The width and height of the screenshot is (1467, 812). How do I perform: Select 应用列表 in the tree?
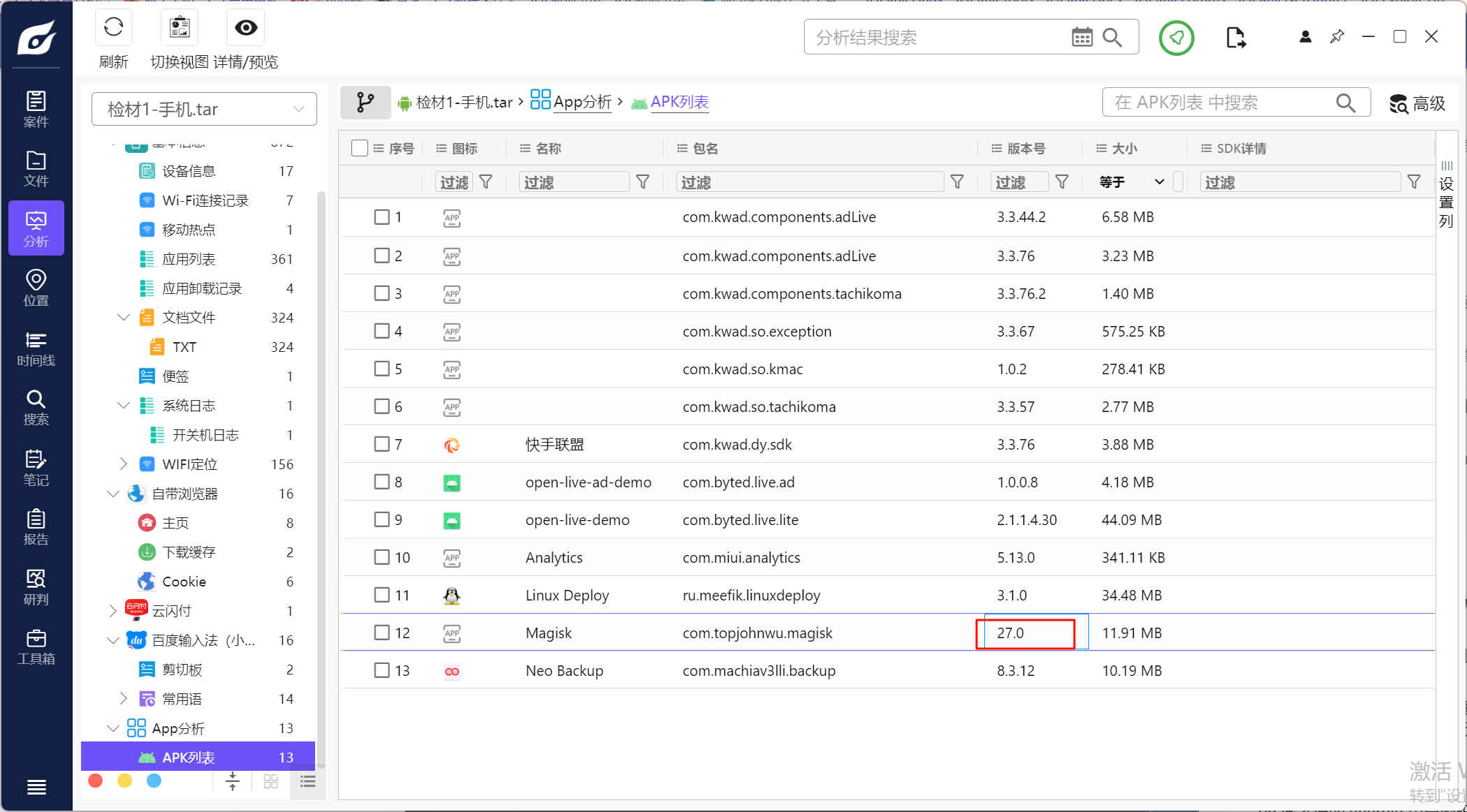(189, 259)
